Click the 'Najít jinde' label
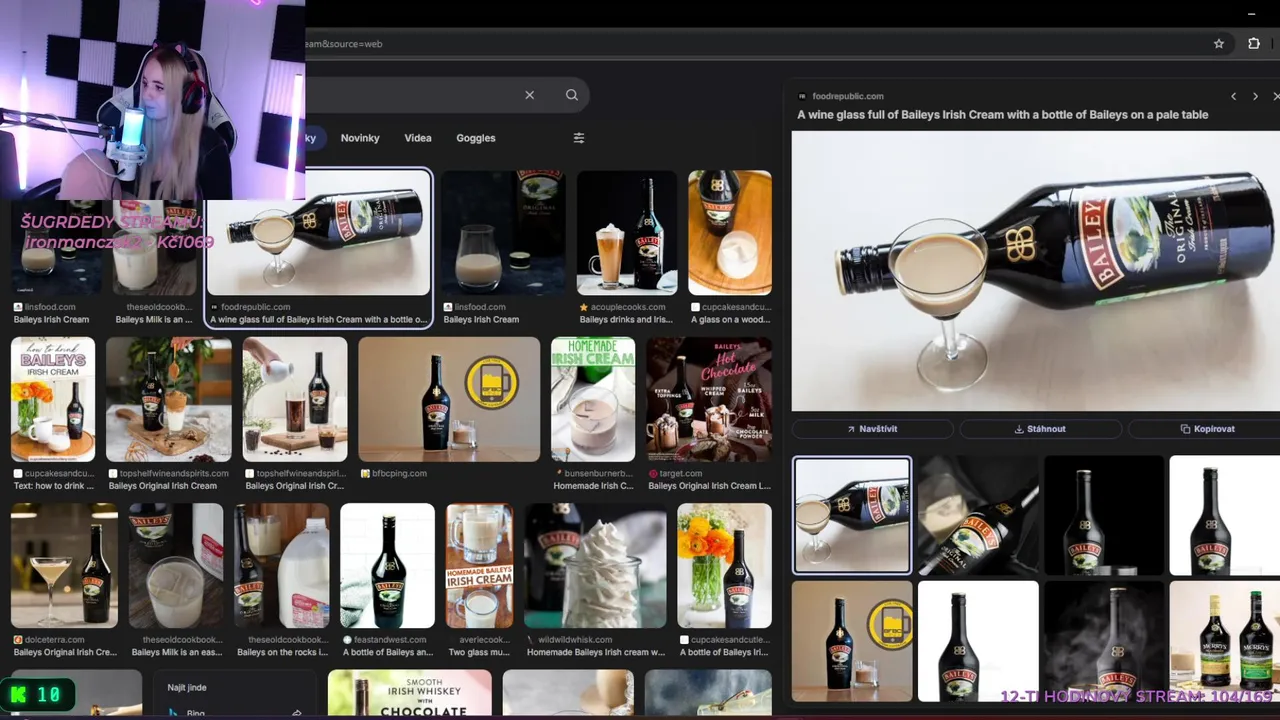1280x720 pixels. 188,688
